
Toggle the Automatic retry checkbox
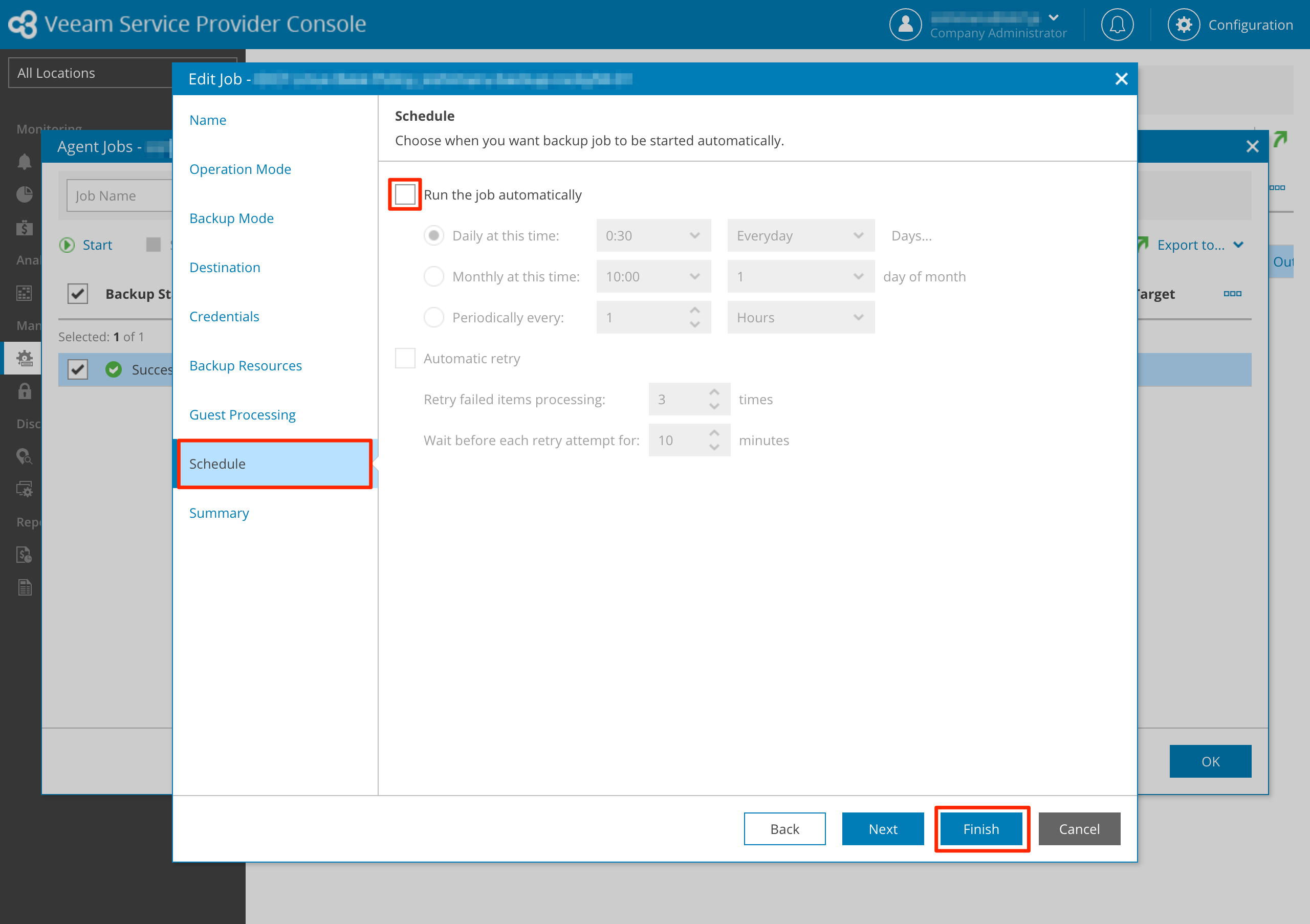pyautogui.click(x=405, y=358)
